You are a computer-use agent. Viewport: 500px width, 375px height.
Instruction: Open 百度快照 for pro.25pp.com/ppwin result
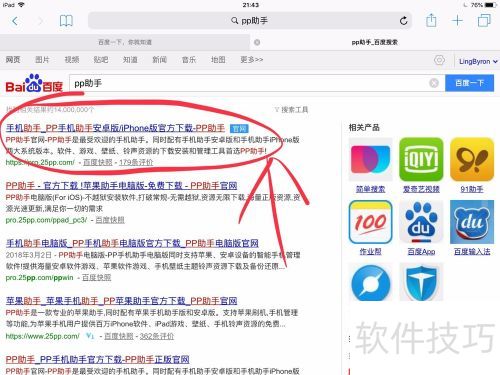pos(97,278)
